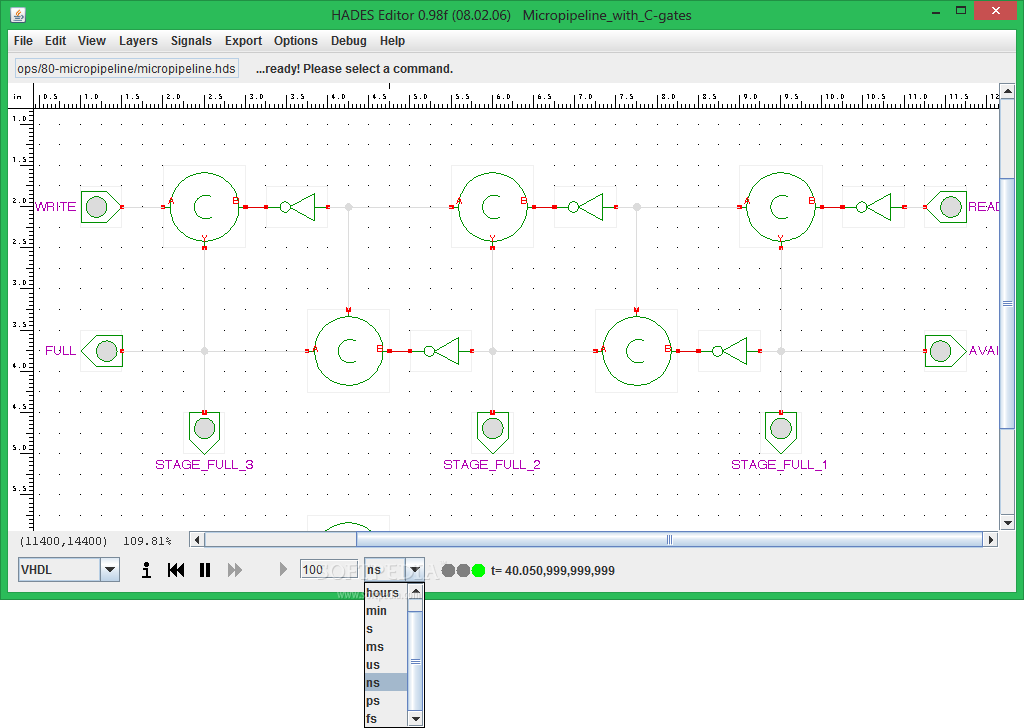
Task: Click the horizontal scrollbar thumb
Action: (669, 539)
